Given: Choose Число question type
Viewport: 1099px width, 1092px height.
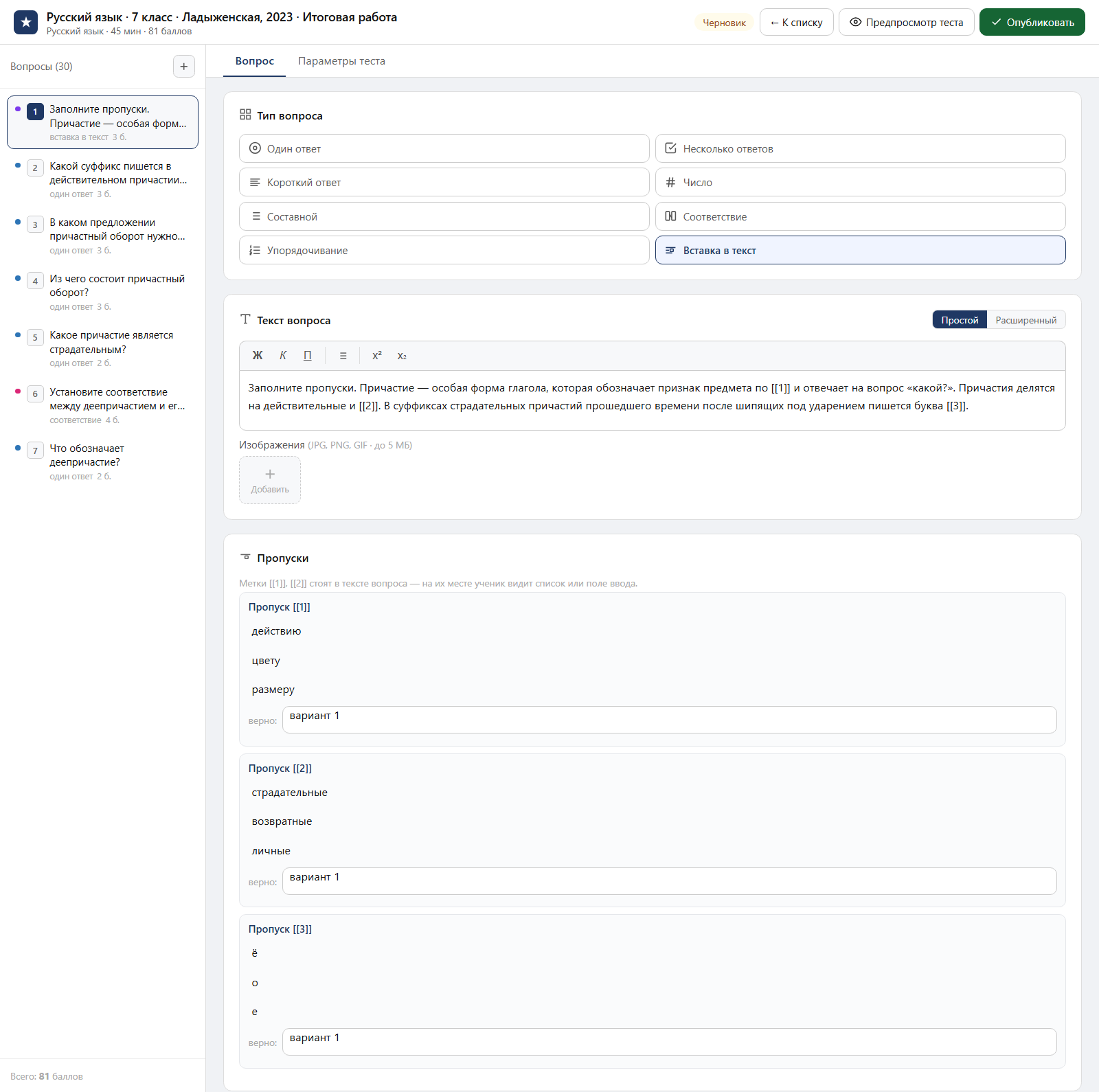Looking at the screenshot, I should pyautogui.click(x=861, y=183).
